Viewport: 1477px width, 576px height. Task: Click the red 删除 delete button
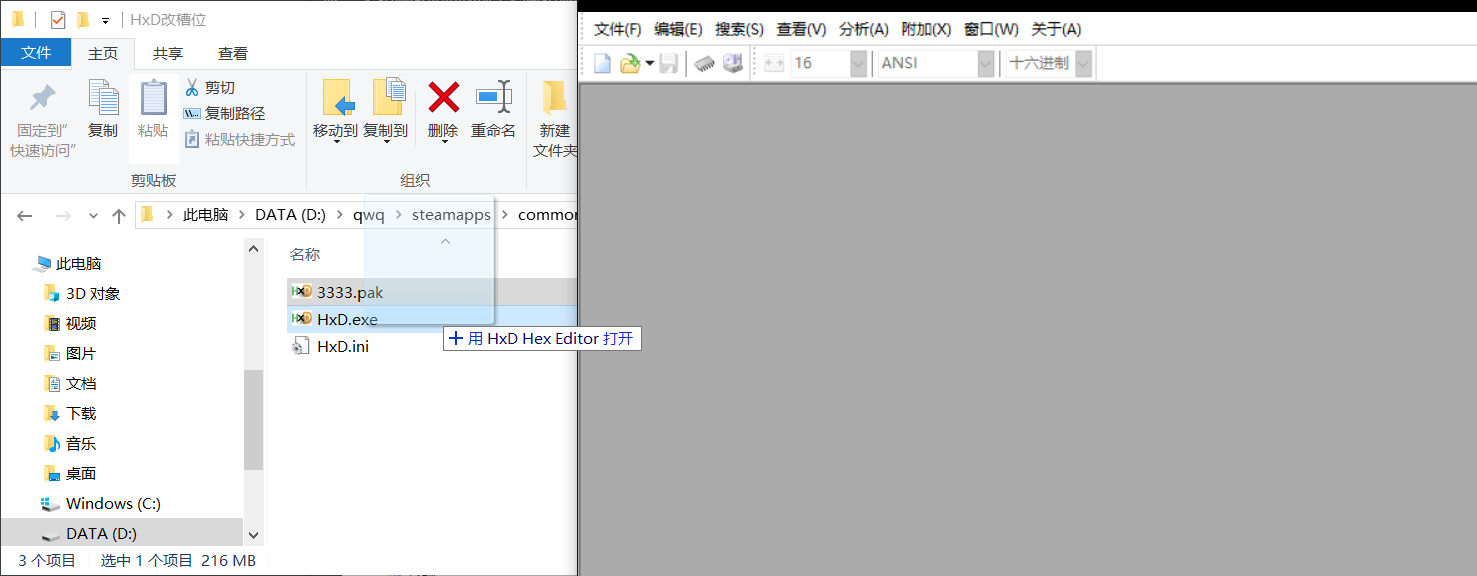pyautogui.click(x=443, y=110)
